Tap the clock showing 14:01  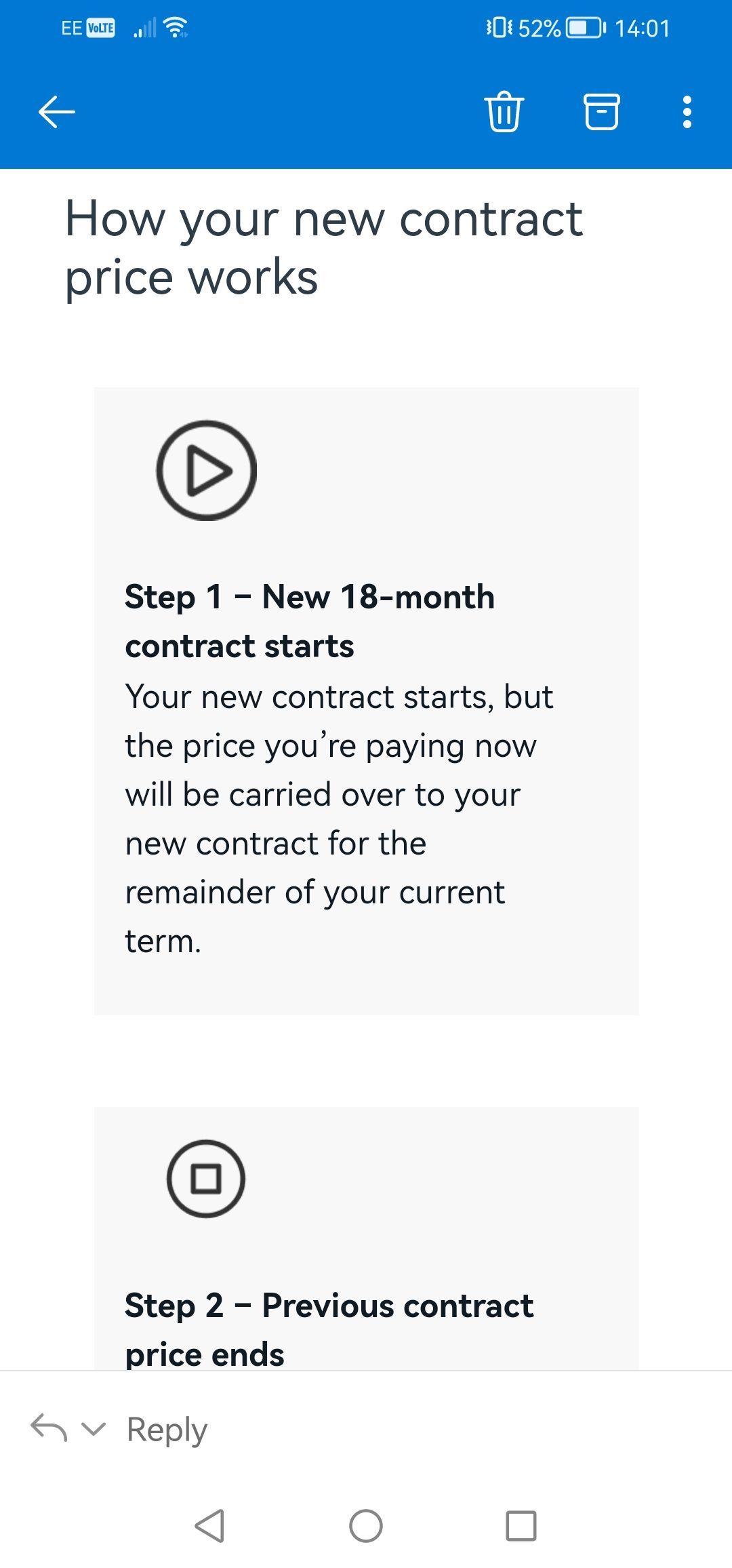point(642,28)
